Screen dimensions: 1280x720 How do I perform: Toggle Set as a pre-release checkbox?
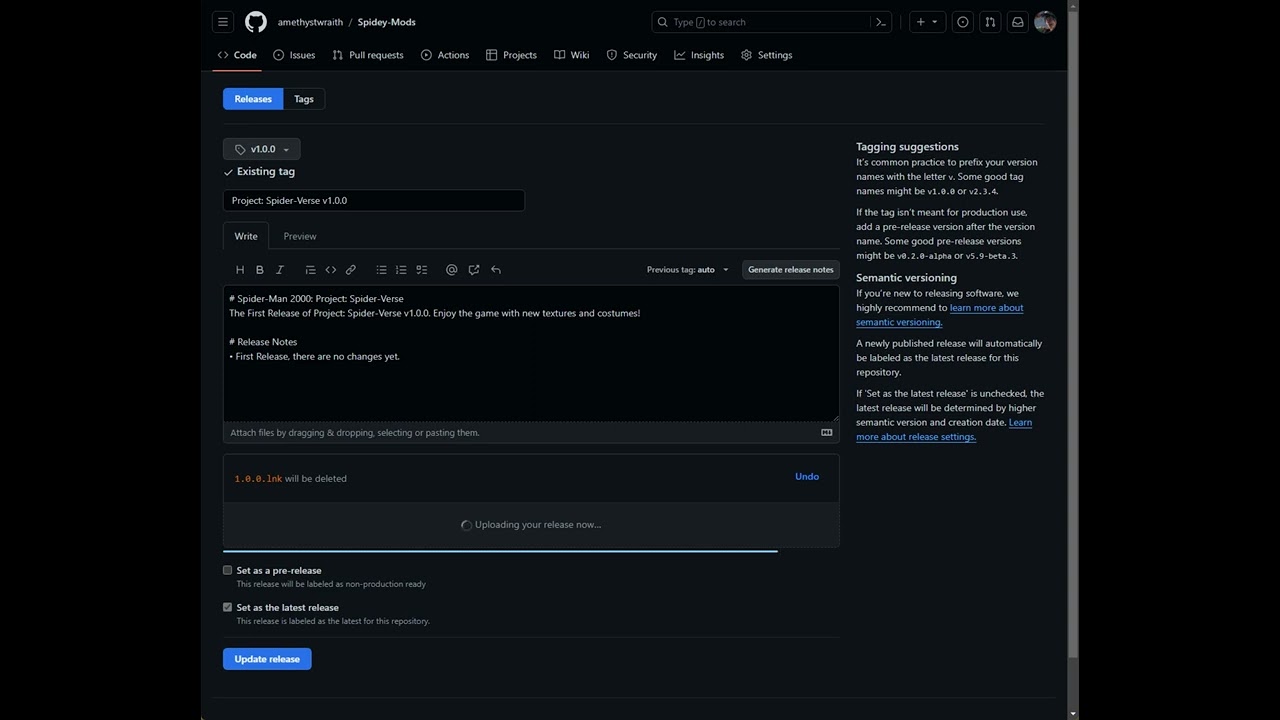[228, 570]
